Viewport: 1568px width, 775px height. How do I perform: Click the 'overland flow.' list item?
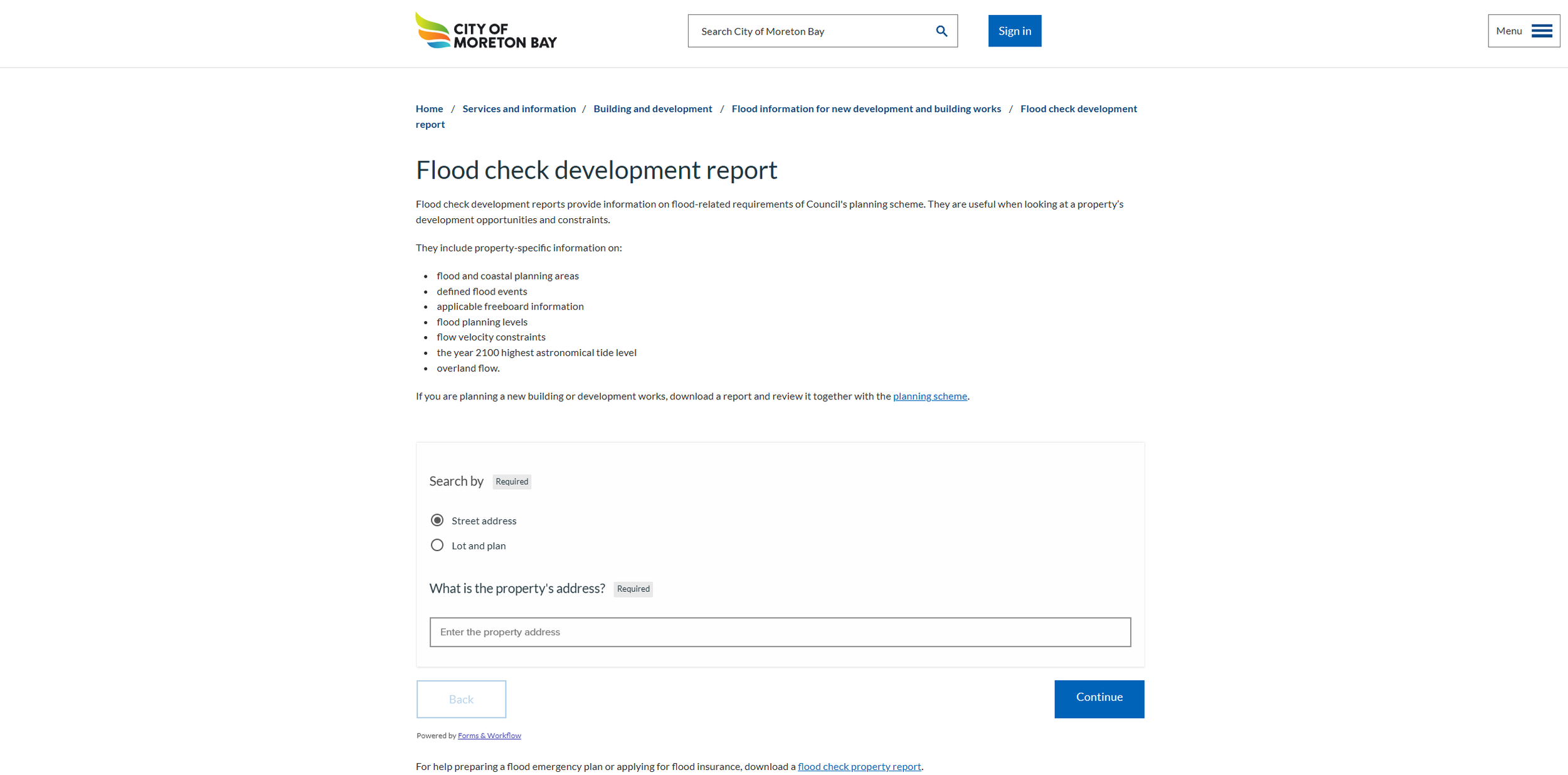(x=468, y=368)
